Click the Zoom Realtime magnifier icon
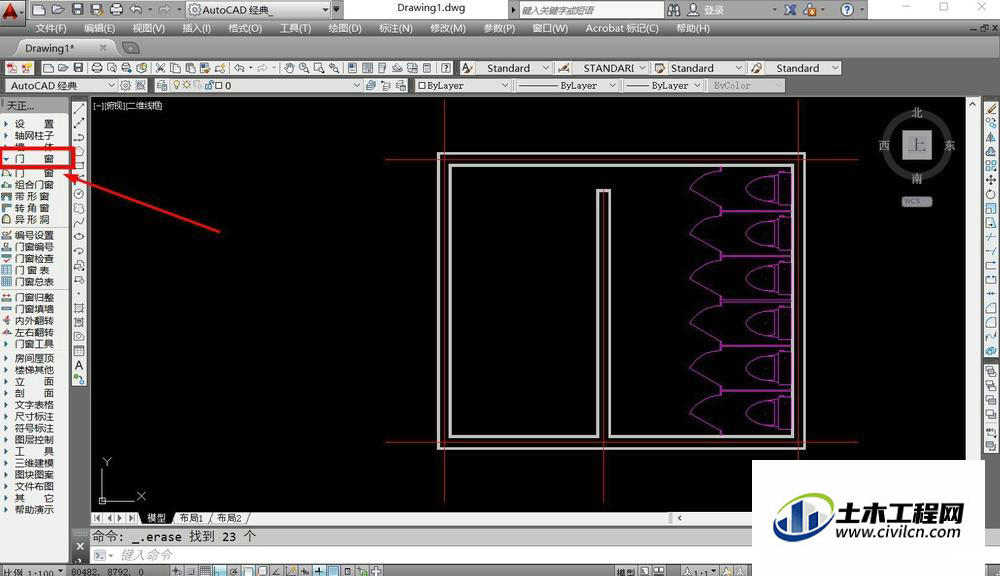1000x576 pixels. tap(304, 68)
